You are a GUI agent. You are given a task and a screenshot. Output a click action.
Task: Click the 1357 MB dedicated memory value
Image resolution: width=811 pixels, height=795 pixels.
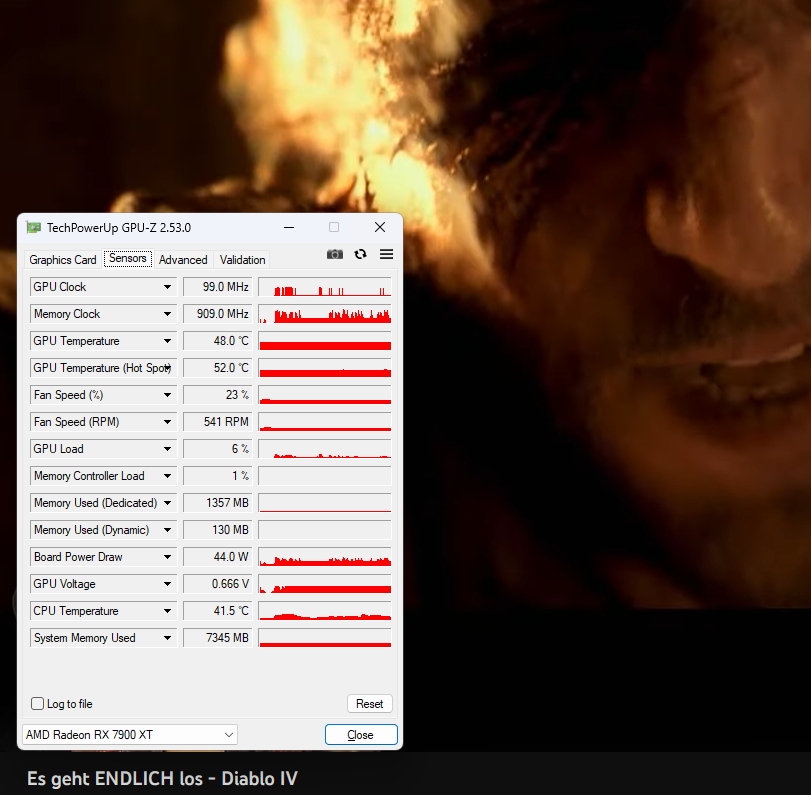point(218,503)
